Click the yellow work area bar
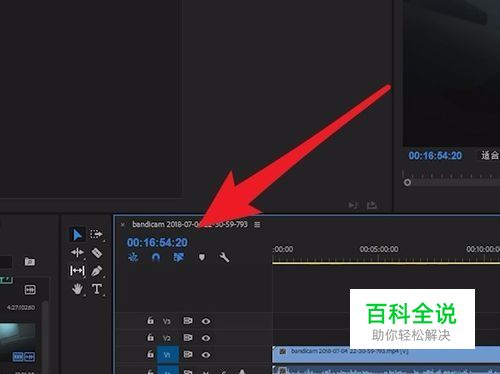Image resolution: width=500 pixels, height=374 pixels. (x=386, y=263)
